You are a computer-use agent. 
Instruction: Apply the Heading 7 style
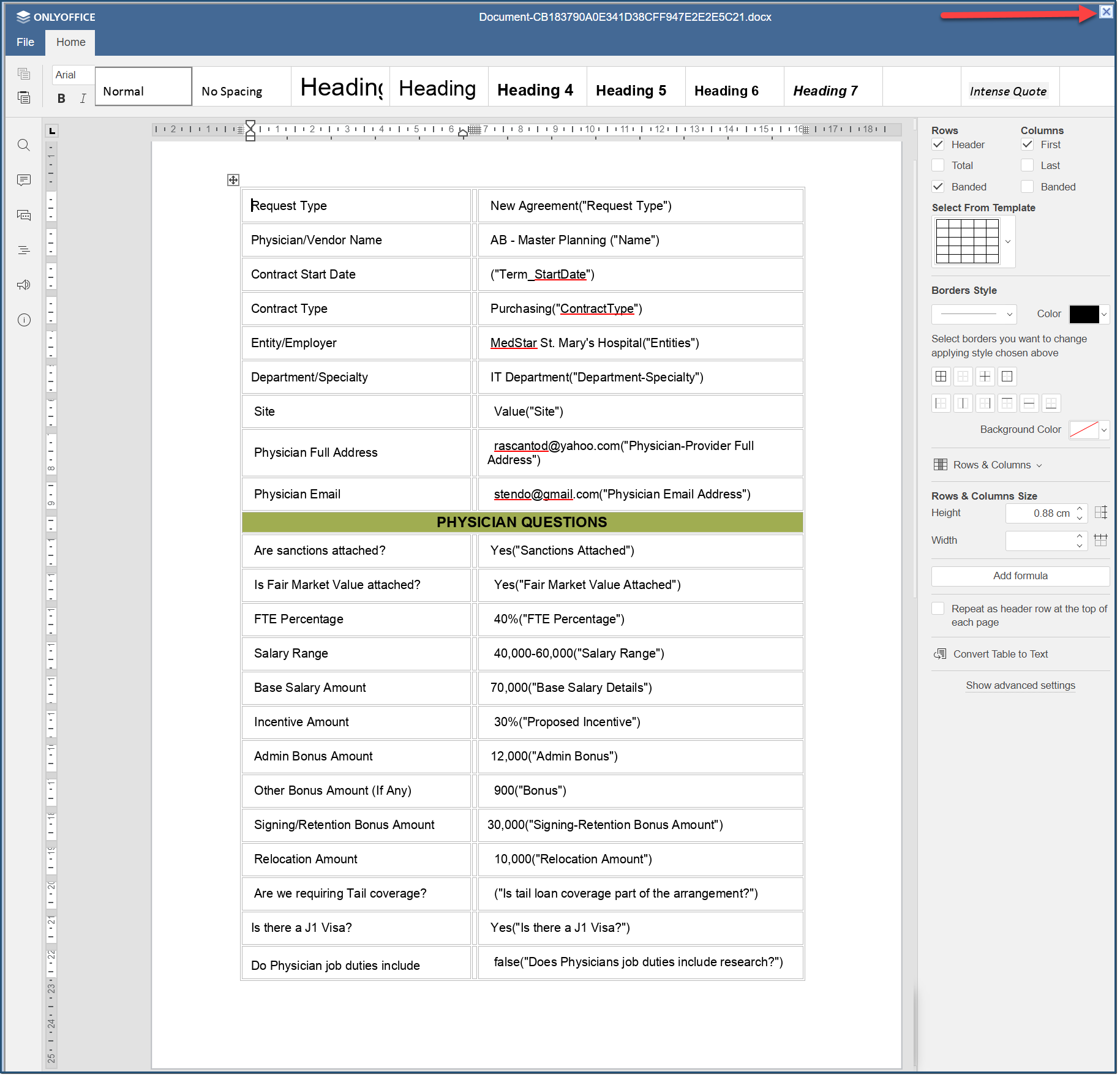pyautogui.click(x=833, y=86)
